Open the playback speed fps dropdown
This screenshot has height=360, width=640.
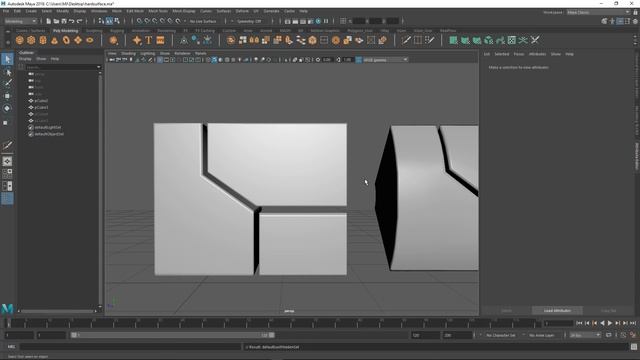(x=585, y=335)
